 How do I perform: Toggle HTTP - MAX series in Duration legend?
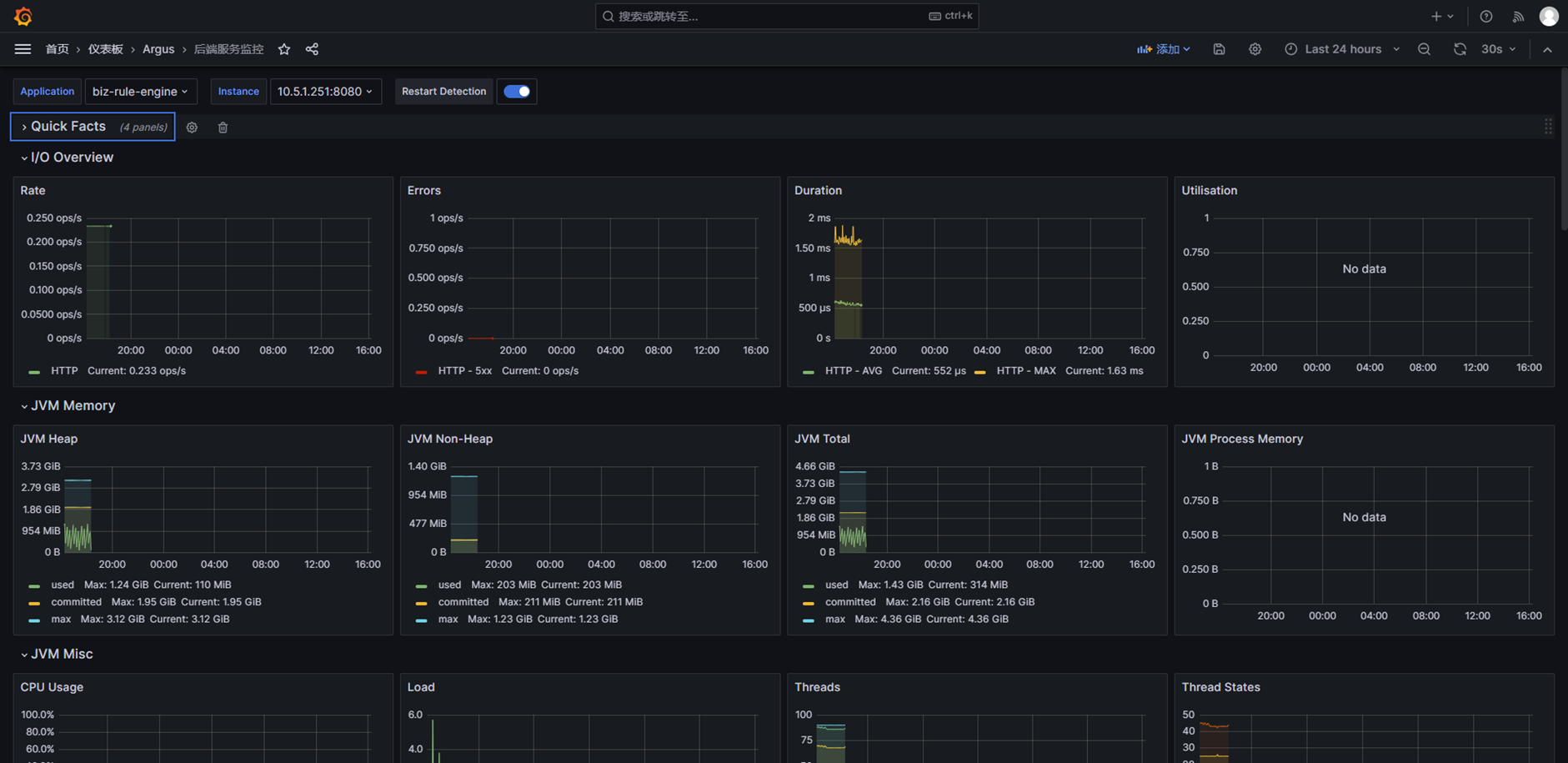tap(1026, 371)
